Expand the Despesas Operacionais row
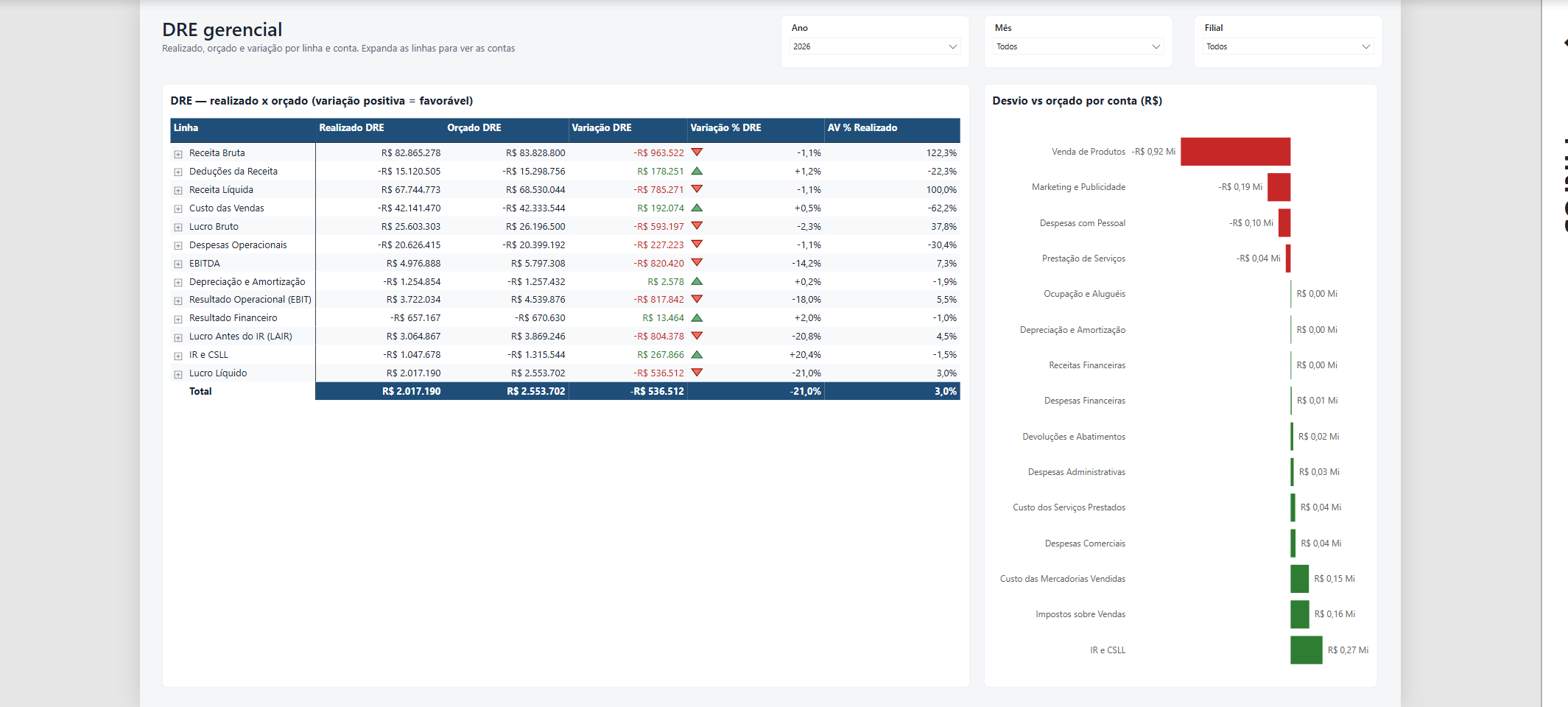 click(x=178, y=246)
